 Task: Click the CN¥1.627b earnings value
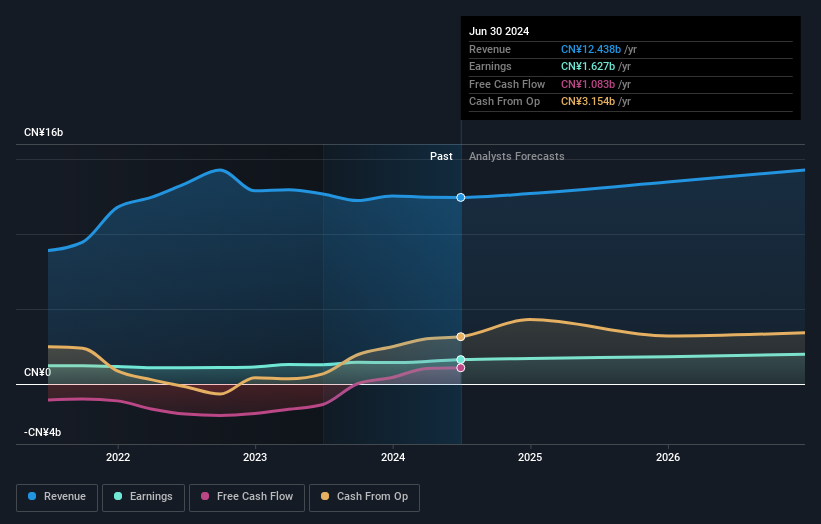[x=588, y=66]
